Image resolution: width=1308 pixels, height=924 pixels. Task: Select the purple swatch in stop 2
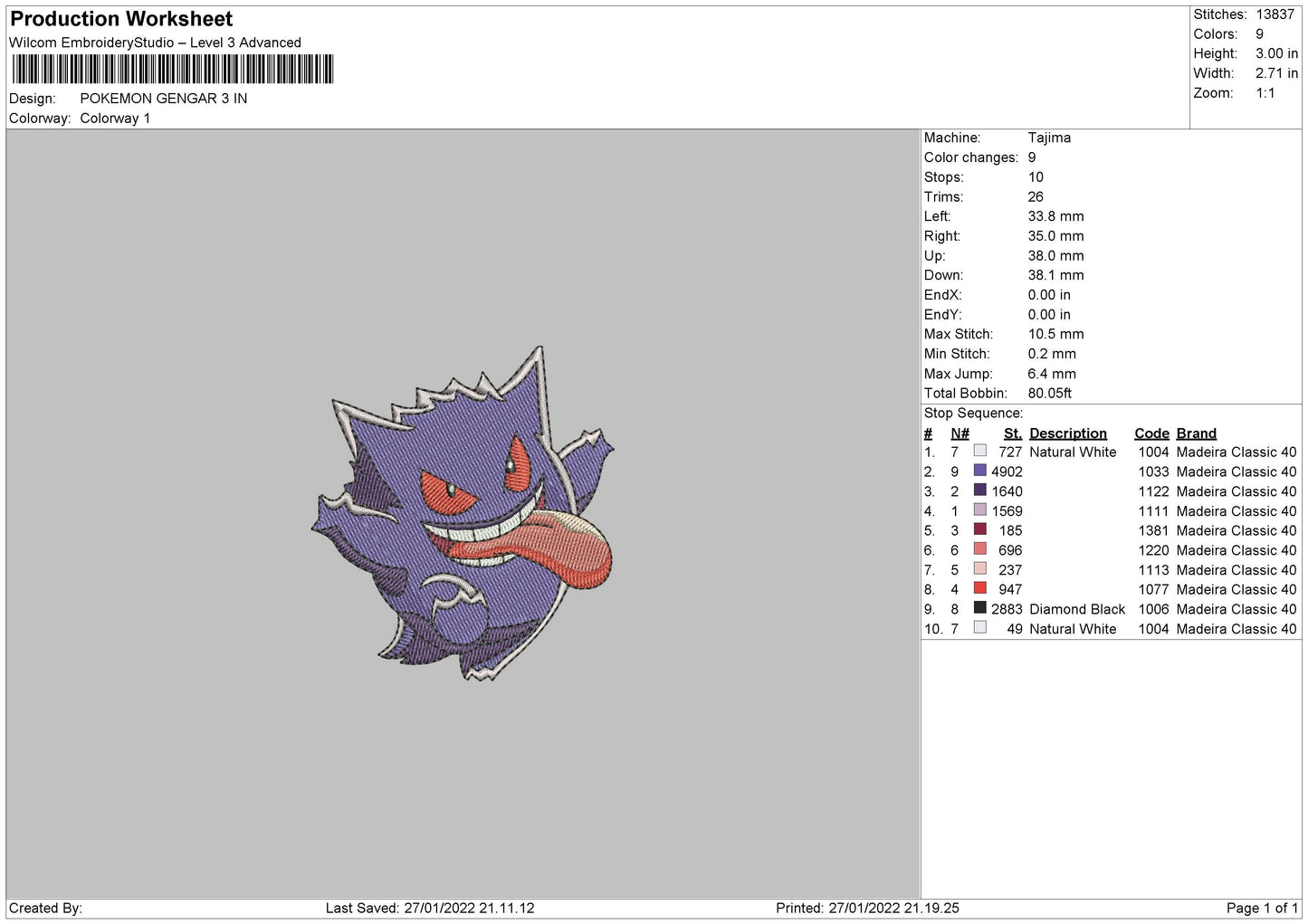979,471
